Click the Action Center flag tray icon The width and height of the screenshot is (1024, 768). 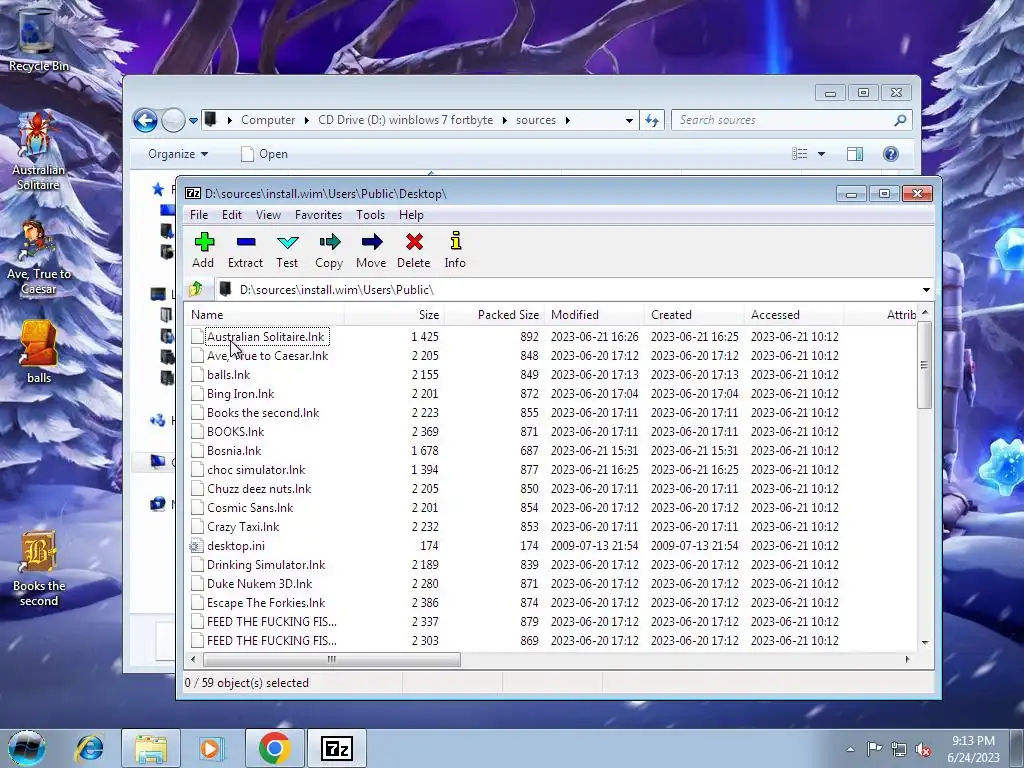pos(874,748)
